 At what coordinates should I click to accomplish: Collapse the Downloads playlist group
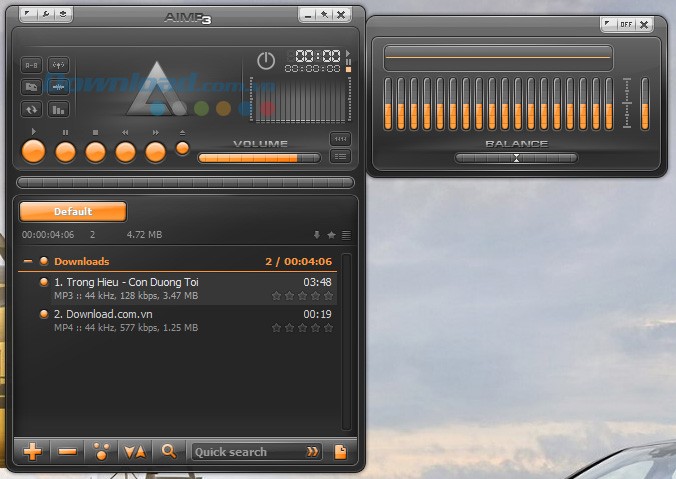pos(43,261)
